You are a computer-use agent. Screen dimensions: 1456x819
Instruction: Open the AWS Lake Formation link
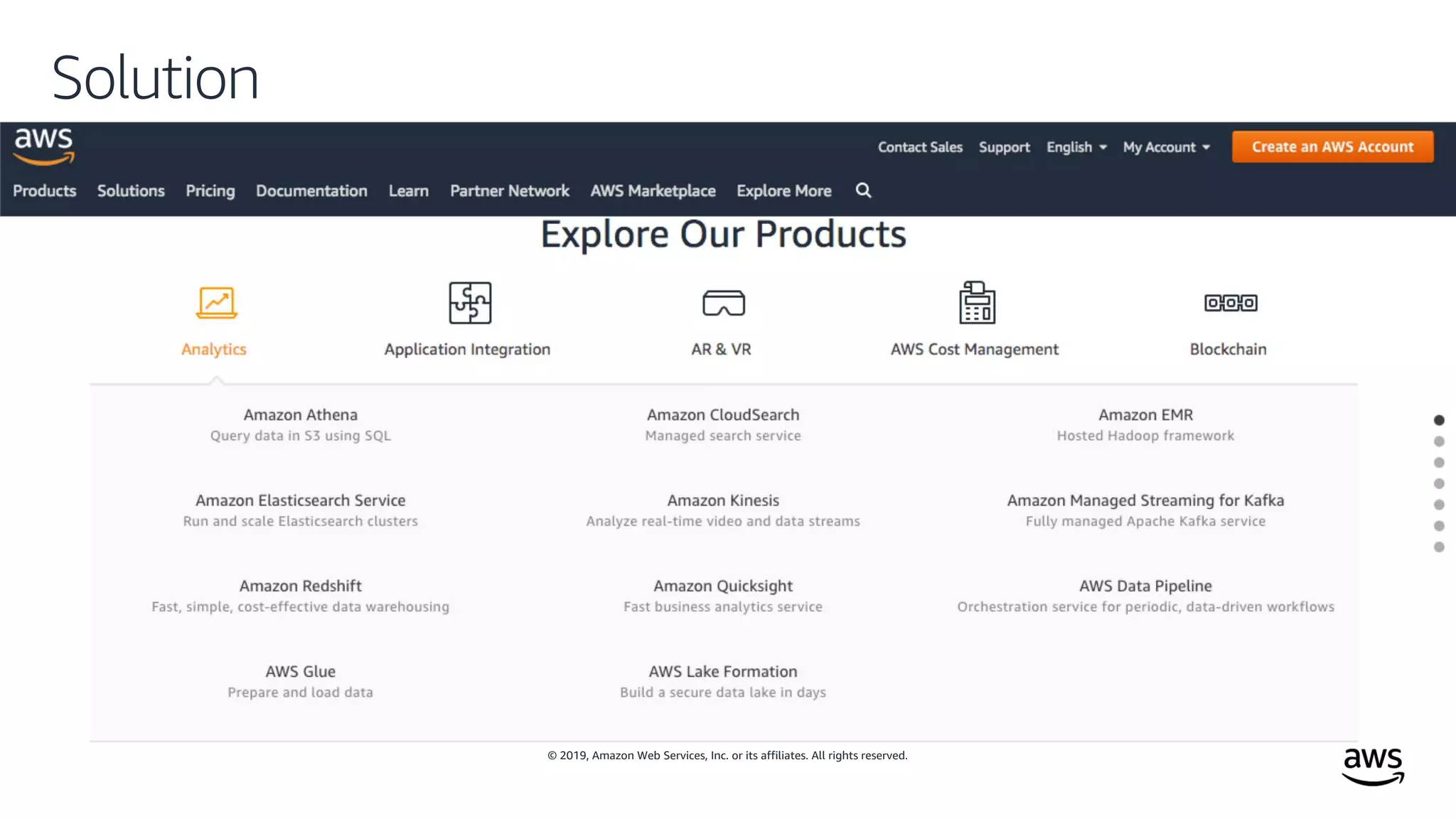pos(723,671)
